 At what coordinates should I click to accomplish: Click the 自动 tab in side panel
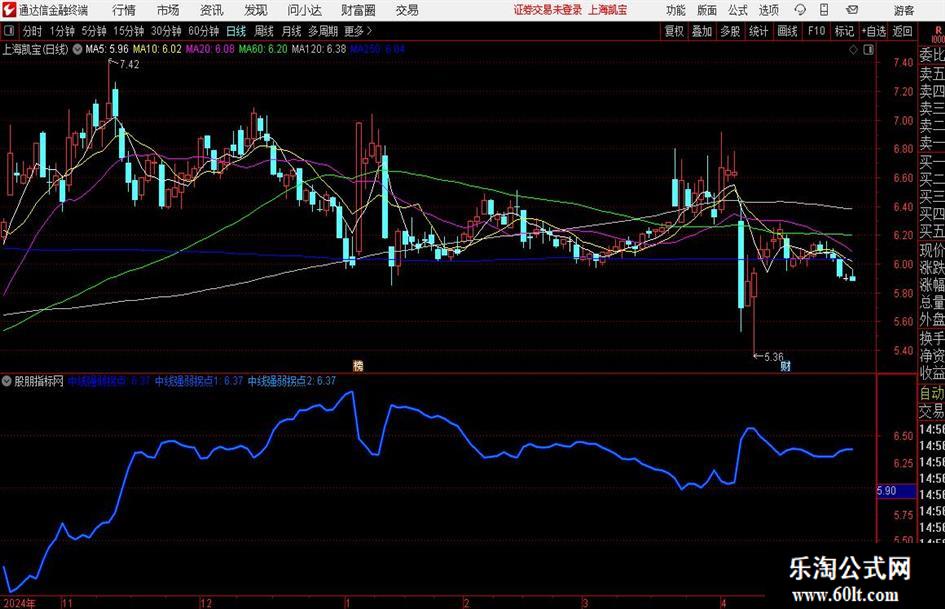[x=931, y=393]
